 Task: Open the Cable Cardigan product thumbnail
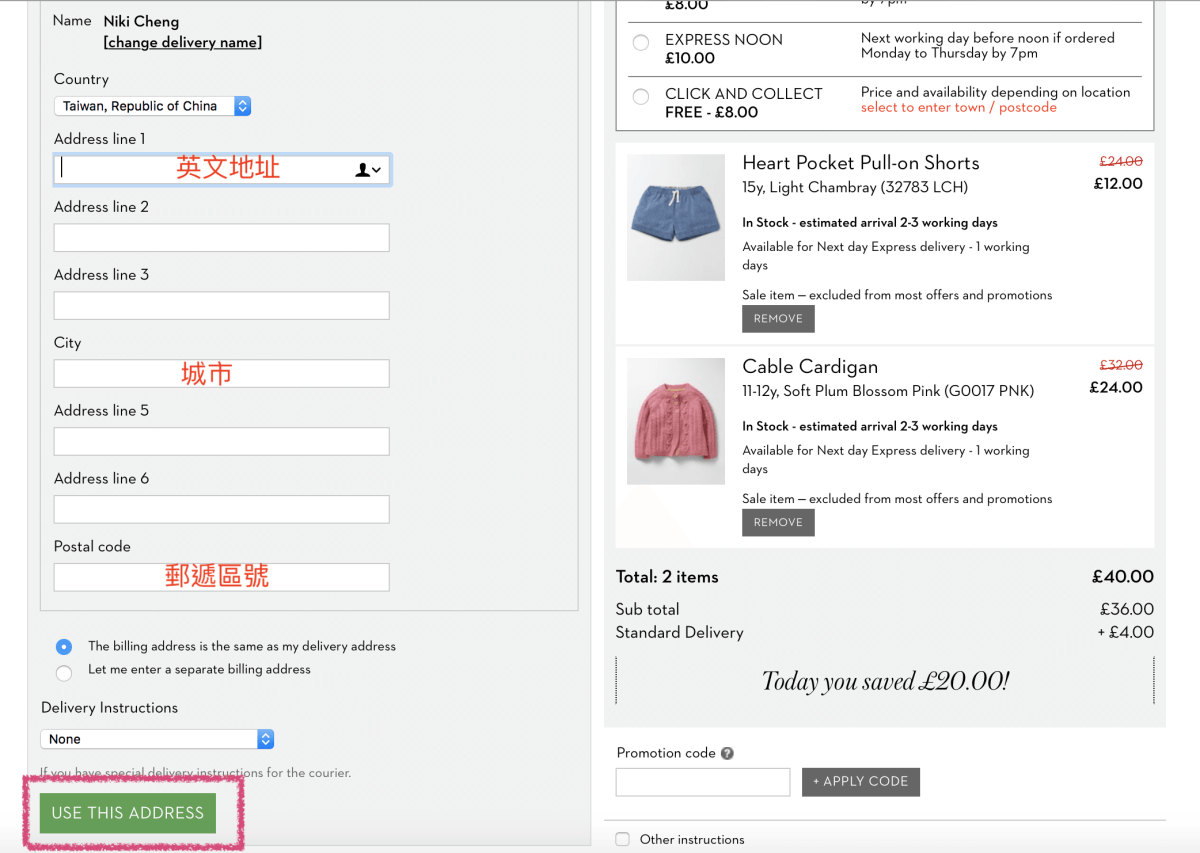coord(676,421)
